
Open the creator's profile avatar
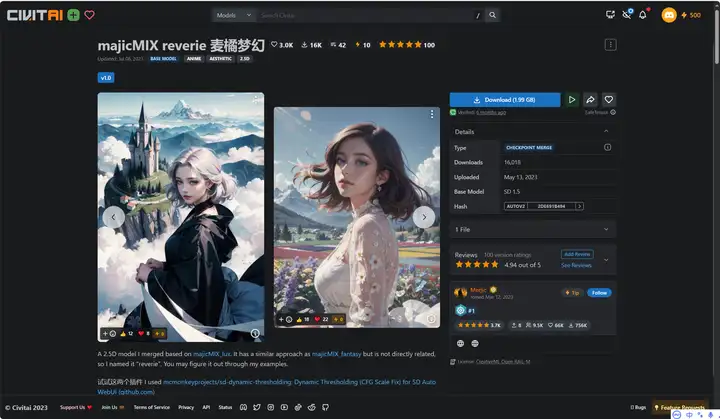461,292
